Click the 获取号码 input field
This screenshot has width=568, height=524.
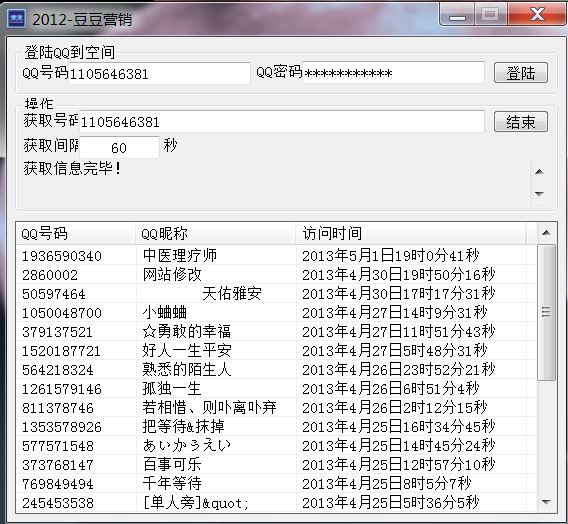[x=281, y=122]
